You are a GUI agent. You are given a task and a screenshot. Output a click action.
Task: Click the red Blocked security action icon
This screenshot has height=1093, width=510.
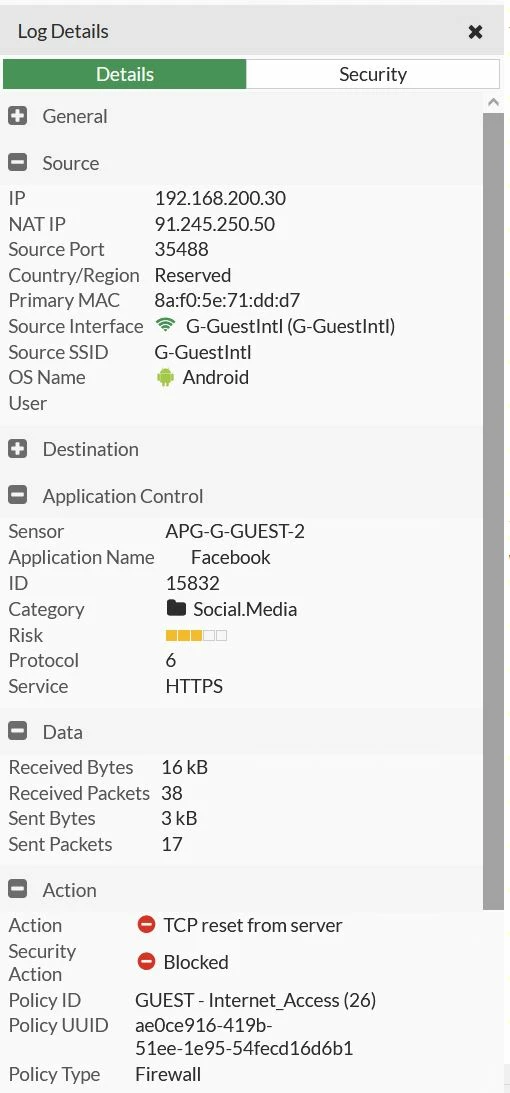pyautogui.click(x=146, y=962)
